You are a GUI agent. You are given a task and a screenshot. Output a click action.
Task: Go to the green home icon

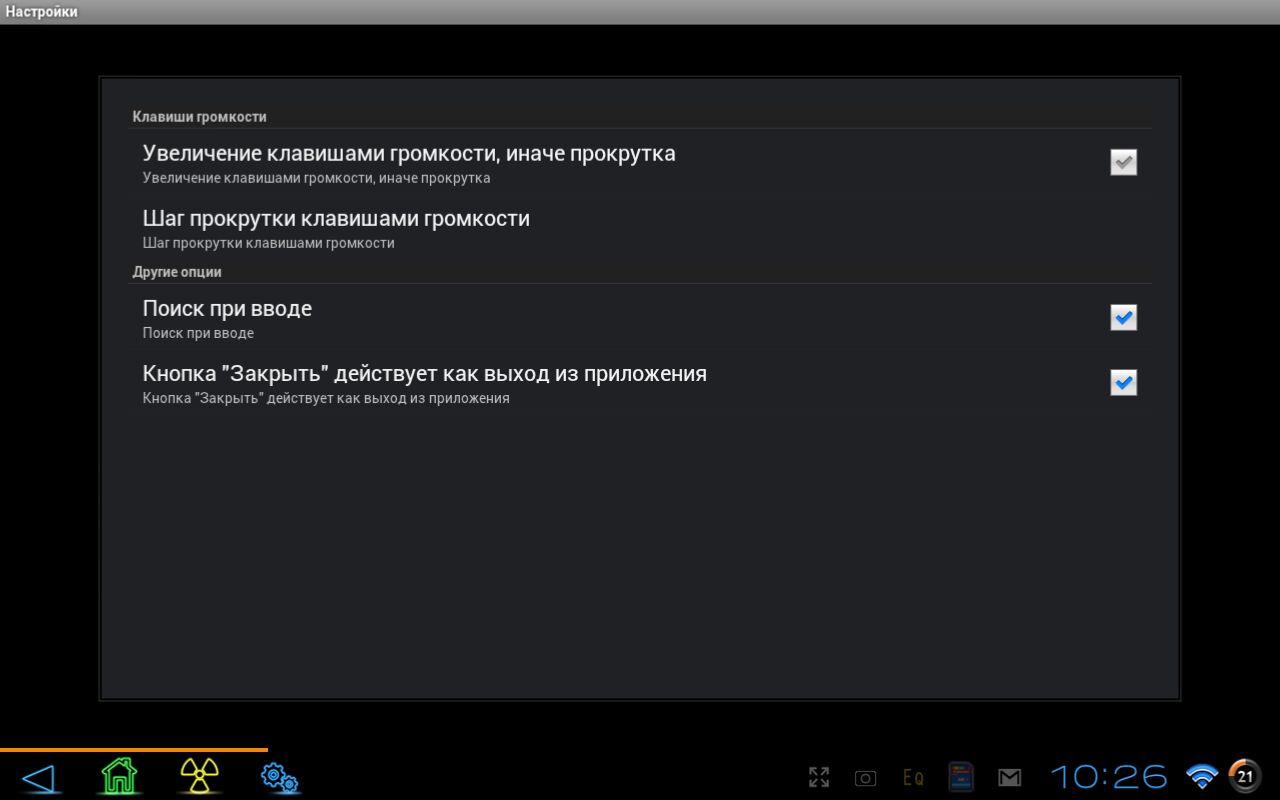coord(119,776)
